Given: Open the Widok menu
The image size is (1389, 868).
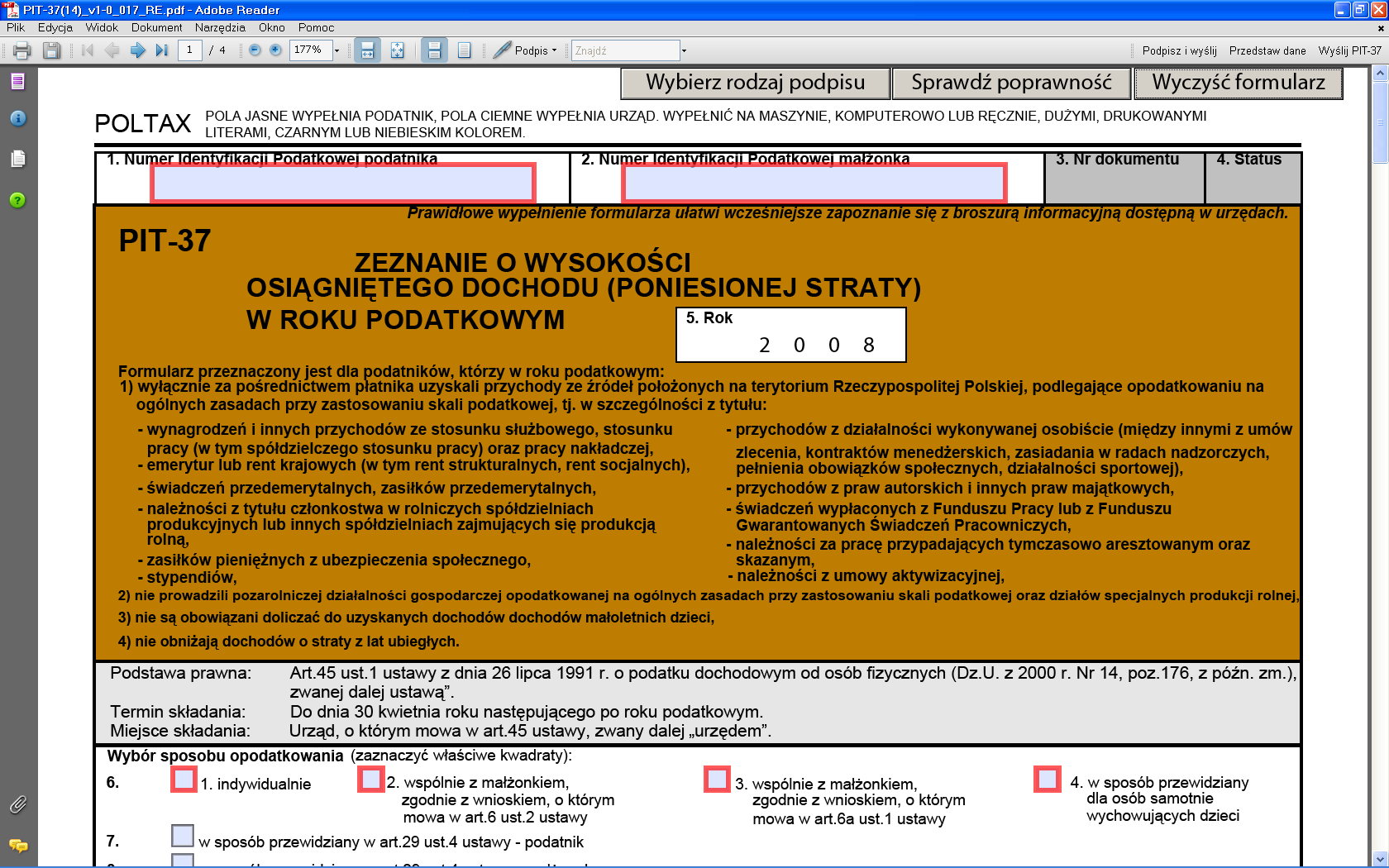Looking at the screenshot, I should 102,27.
